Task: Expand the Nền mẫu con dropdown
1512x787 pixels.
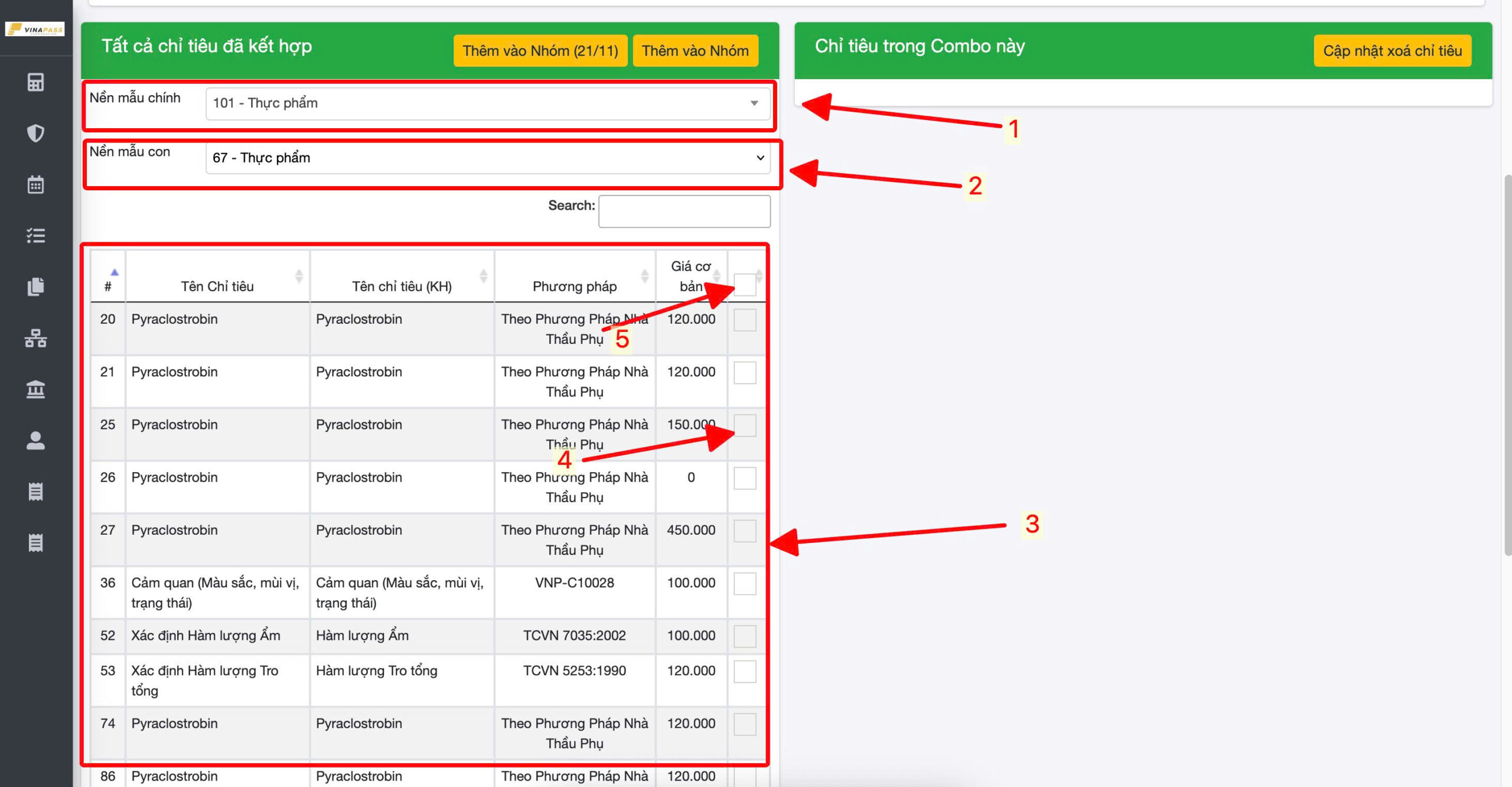Action: tap(487, 158)
